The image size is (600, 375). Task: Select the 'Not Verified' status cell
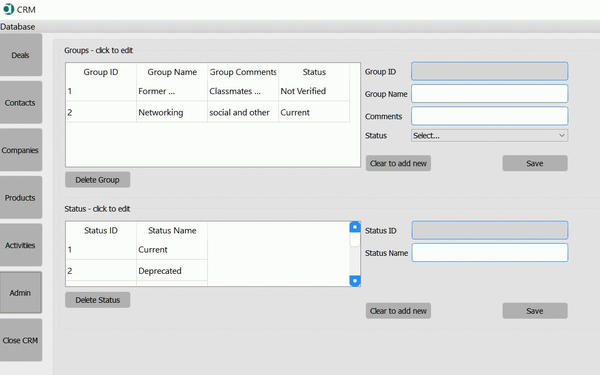pyautogui.click(x=314, y=91)
